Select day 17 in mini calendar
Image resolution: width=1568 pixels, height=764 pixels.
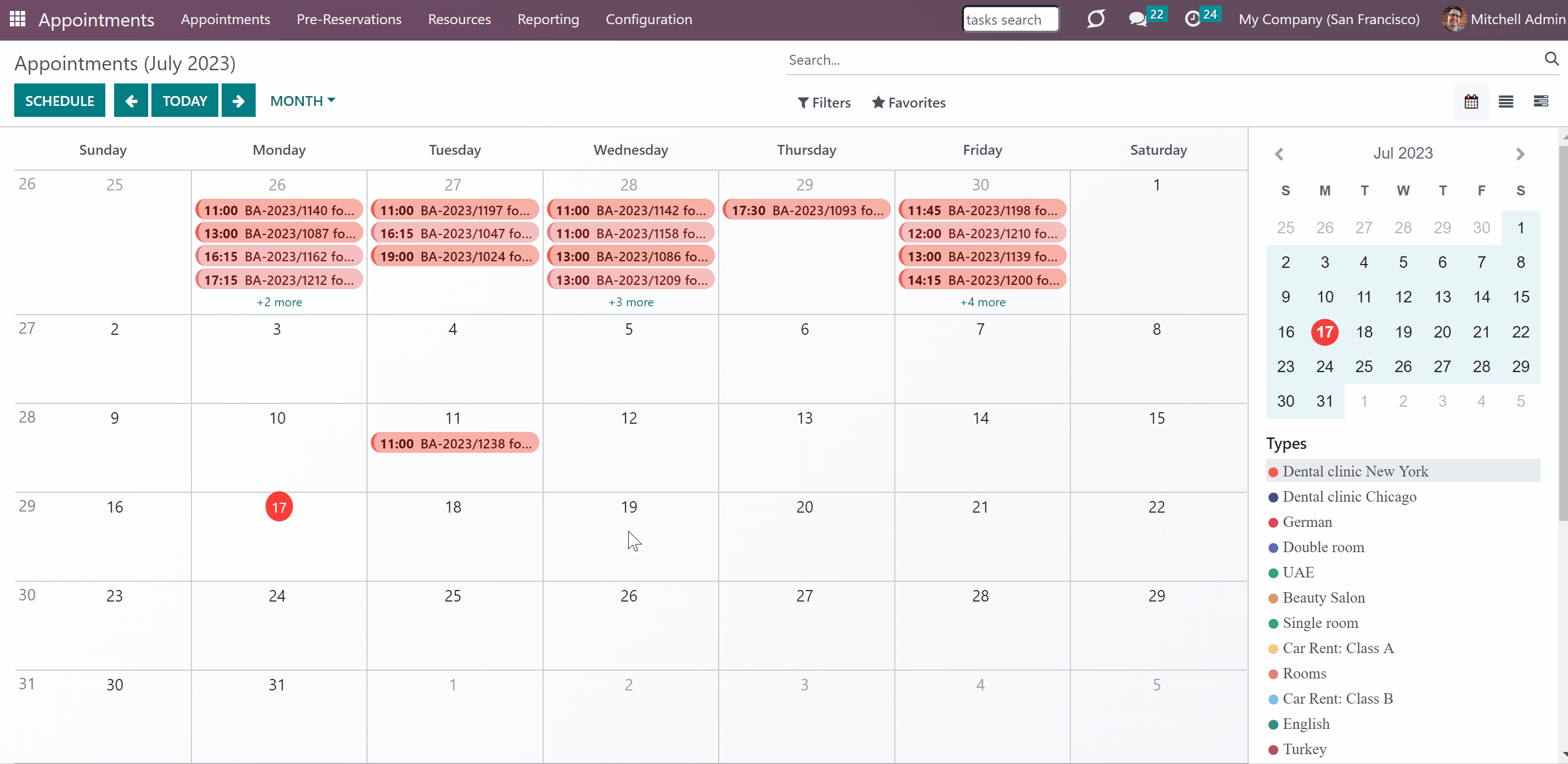tap(1324, 332)
